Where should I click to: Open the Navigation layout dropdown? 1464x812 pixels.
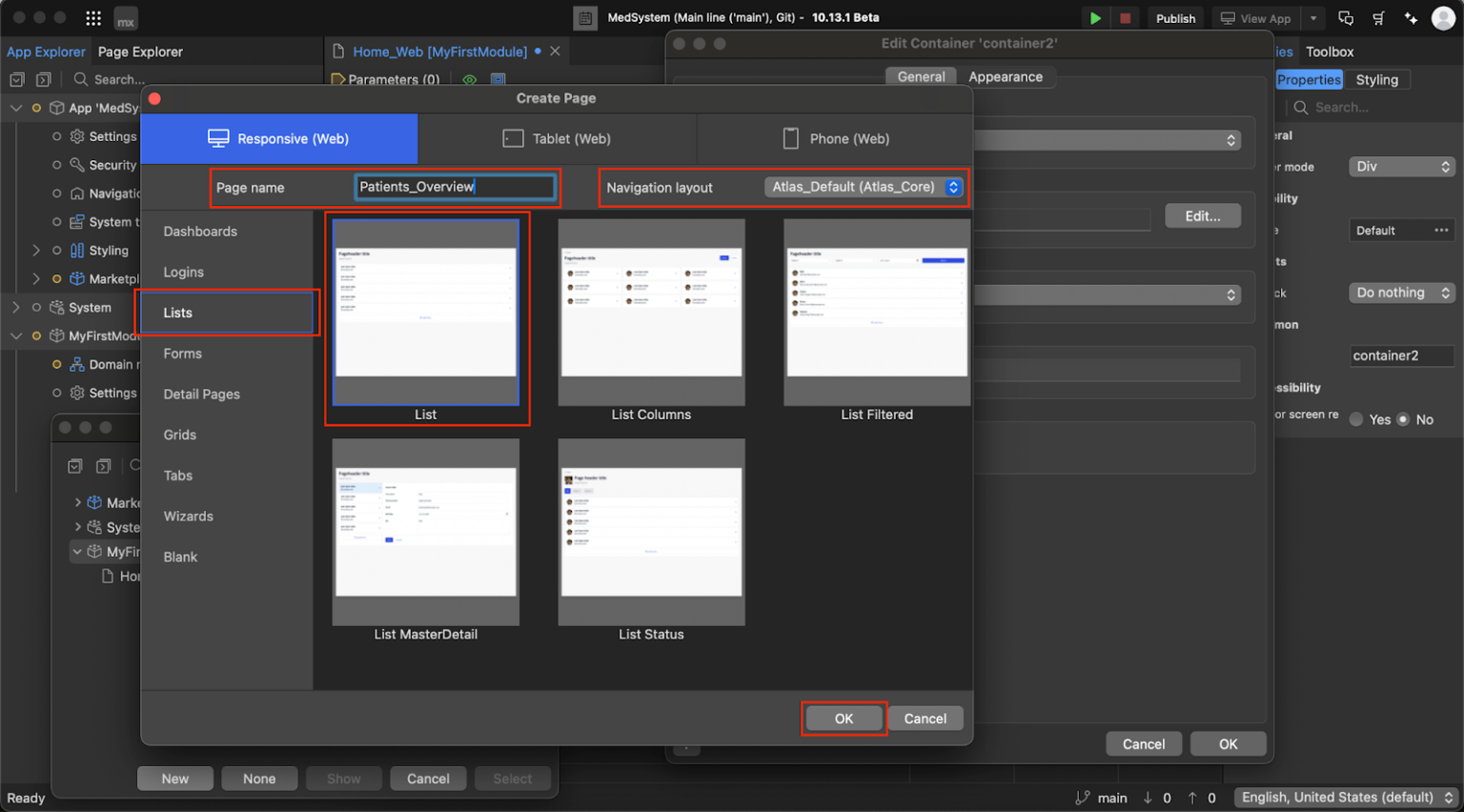coord(863,187)
